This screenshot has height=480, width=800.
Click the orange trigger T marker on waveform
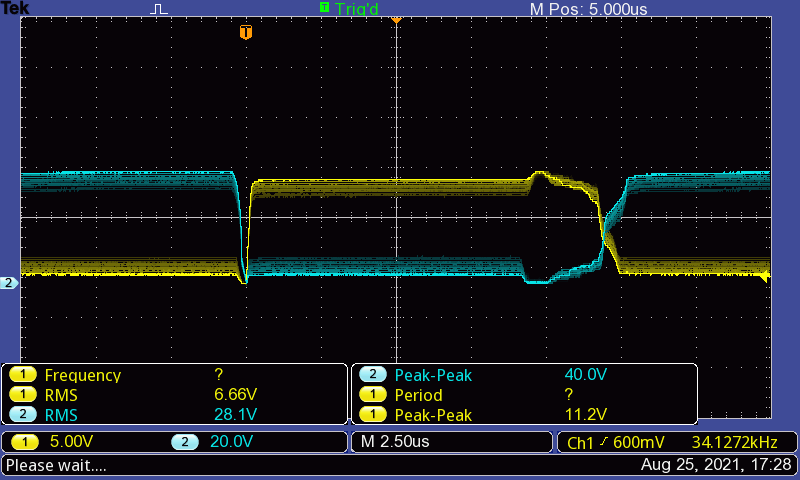click(x=246, y=32)
